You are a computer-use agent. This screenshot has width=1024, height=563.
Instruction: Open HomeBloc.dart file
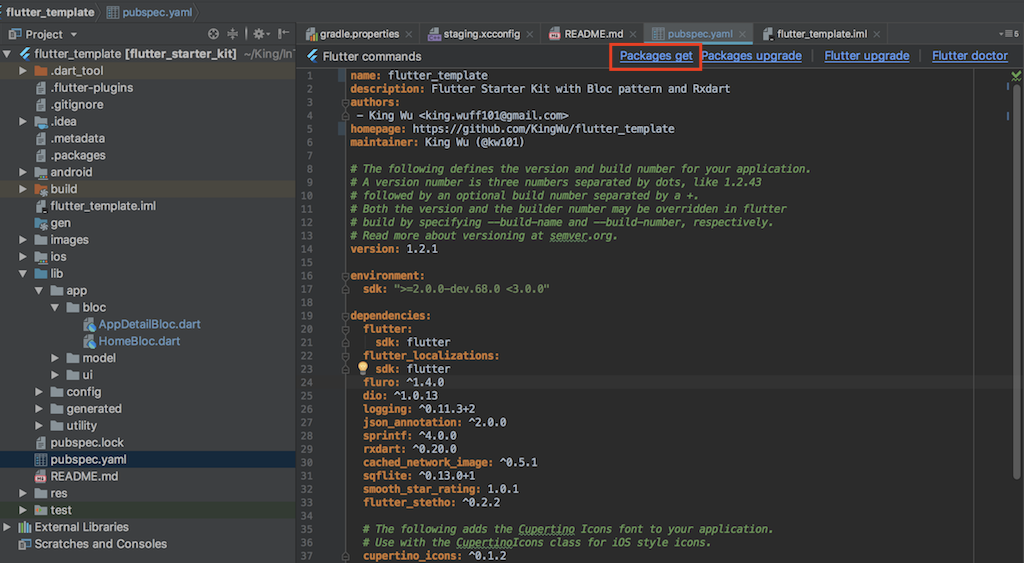pos(139,342)
